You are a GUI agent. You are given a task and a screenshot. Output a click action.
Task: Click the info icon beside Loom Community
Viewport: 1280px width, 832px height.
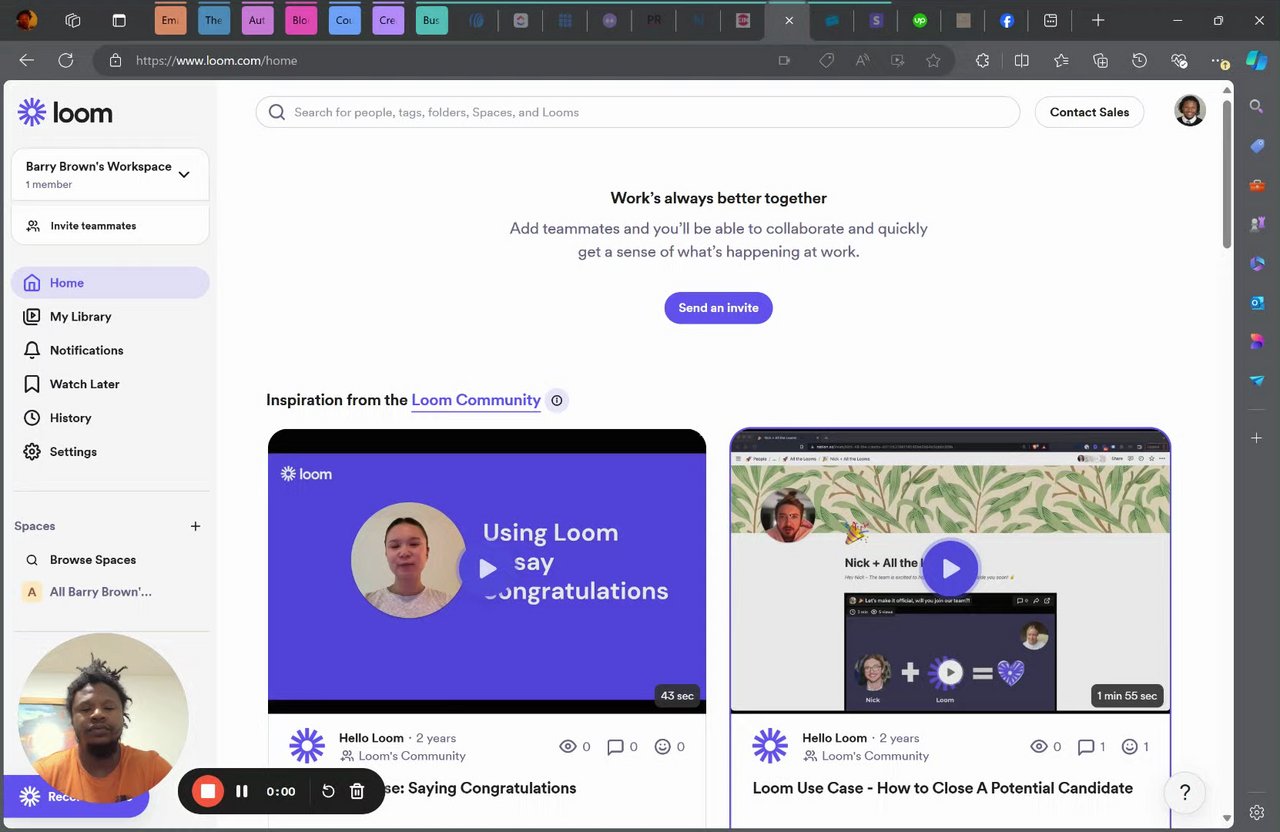[x=557, y=401]
